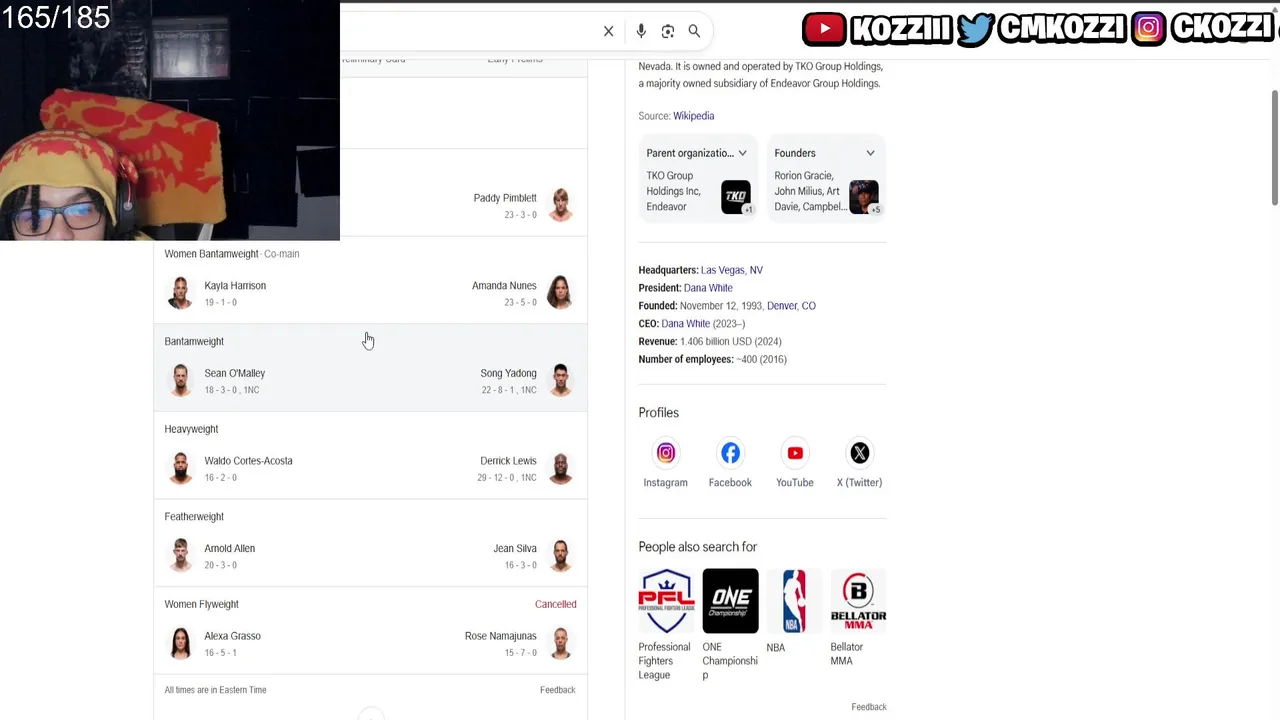Screen dimensions: 1280x720
Task: Select the Paddy Pimblett fighter name
Action: (505, 198)
